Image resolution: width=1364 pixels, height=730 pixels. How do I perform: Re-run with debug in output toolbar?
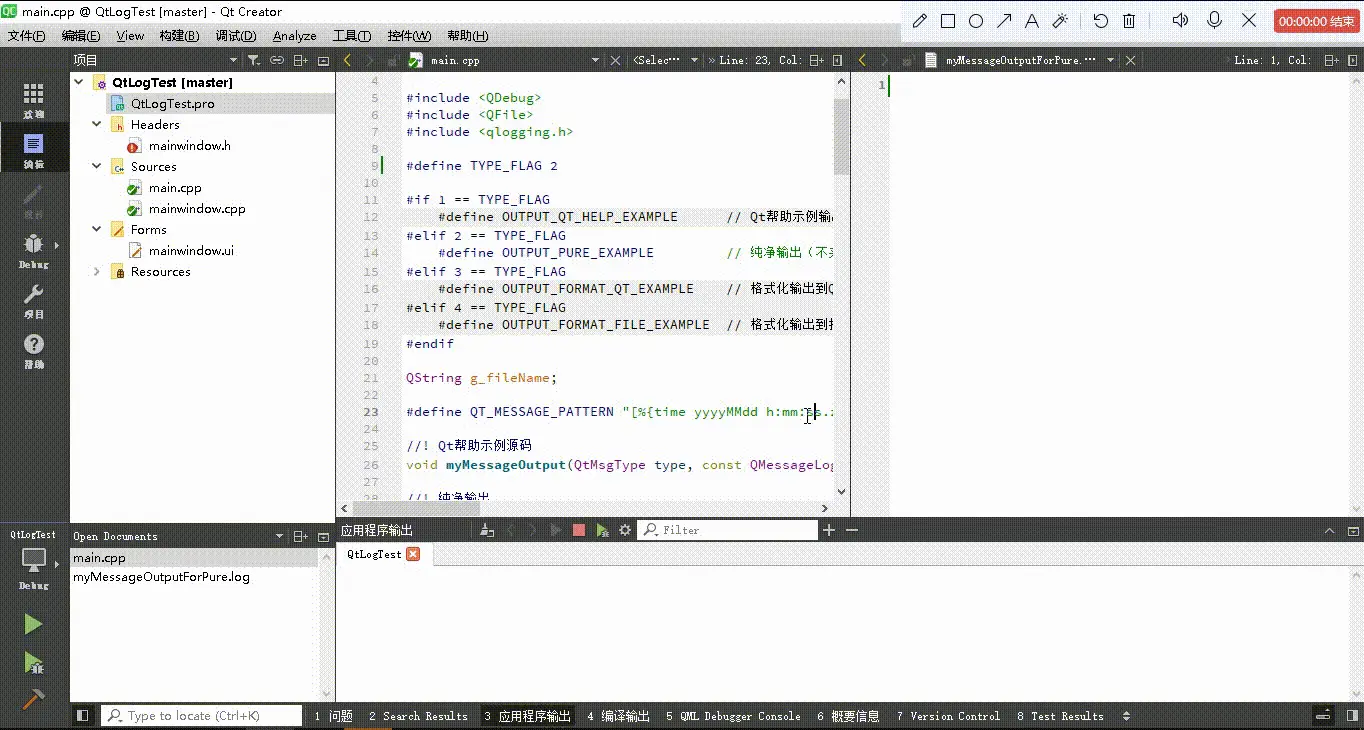click(602, 530)
